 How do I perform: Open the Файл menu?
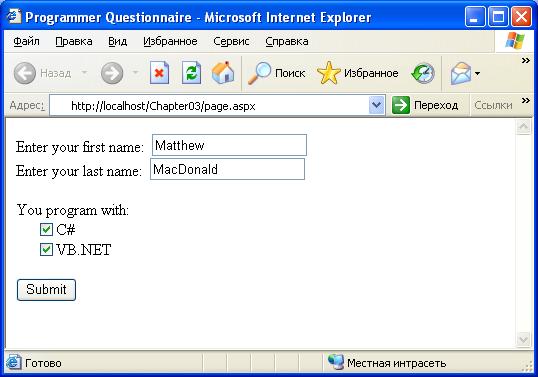pos(26,42)
